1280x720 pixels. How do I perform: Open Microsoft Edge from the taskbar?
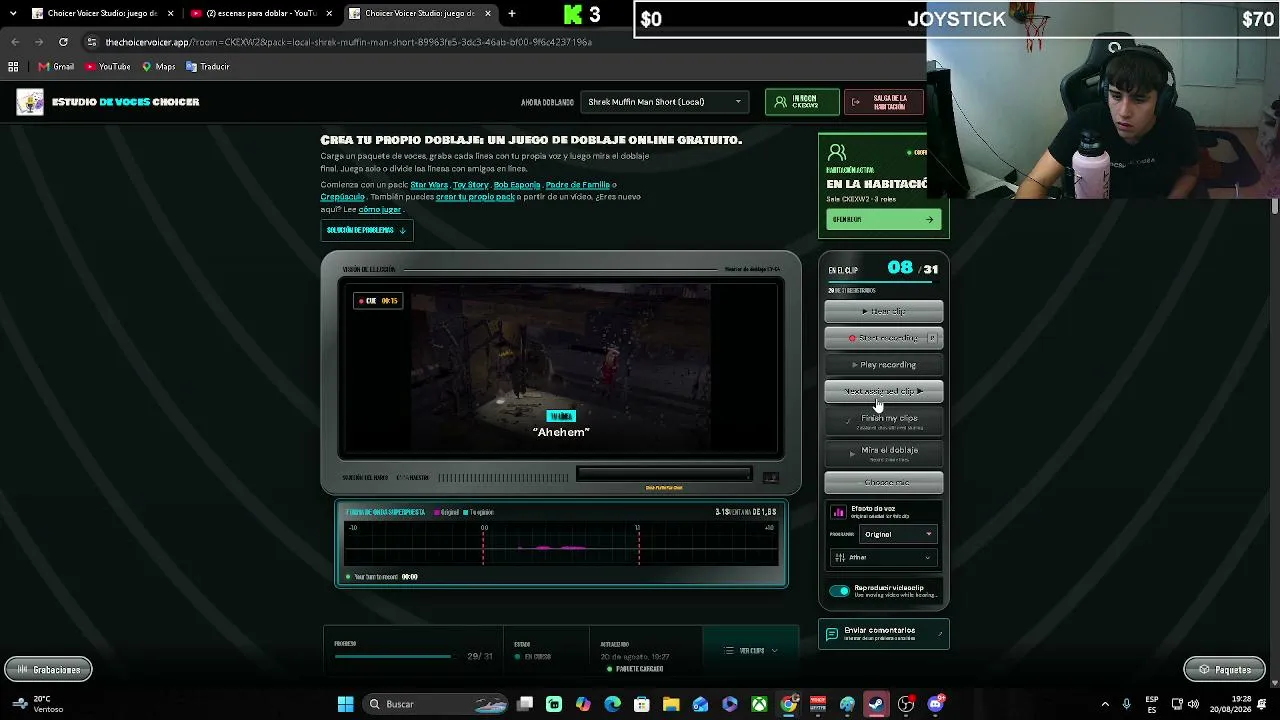(613, 704)
